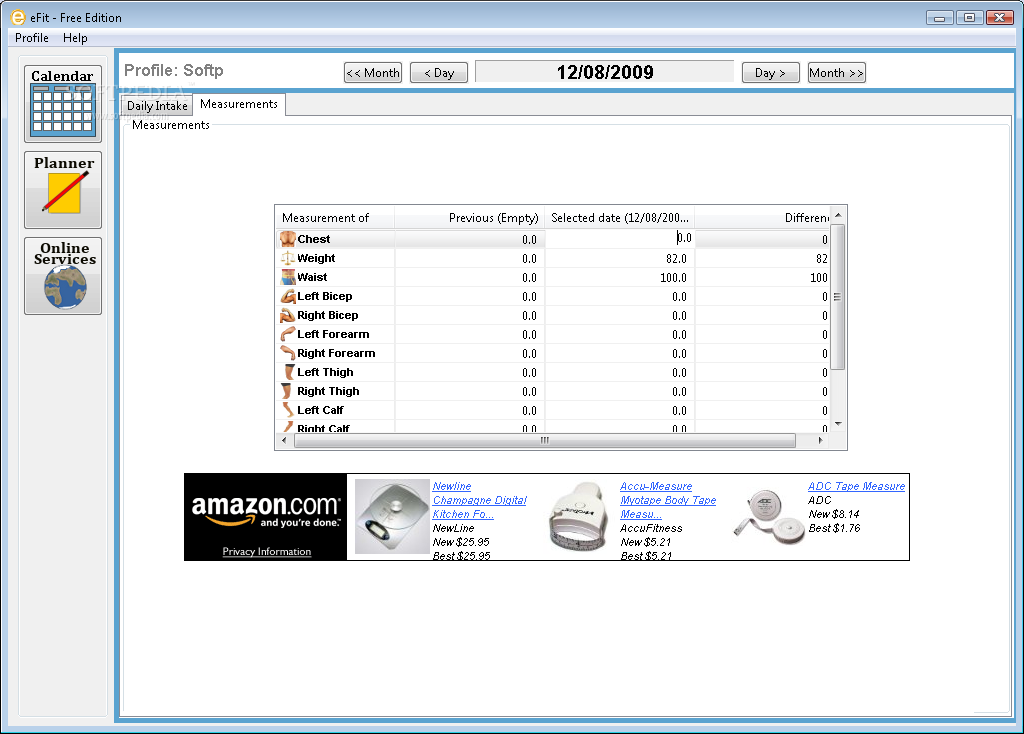Screen dimensions: 1024x734
Task: Click the Difference column header
Action: tap(763, 217)
